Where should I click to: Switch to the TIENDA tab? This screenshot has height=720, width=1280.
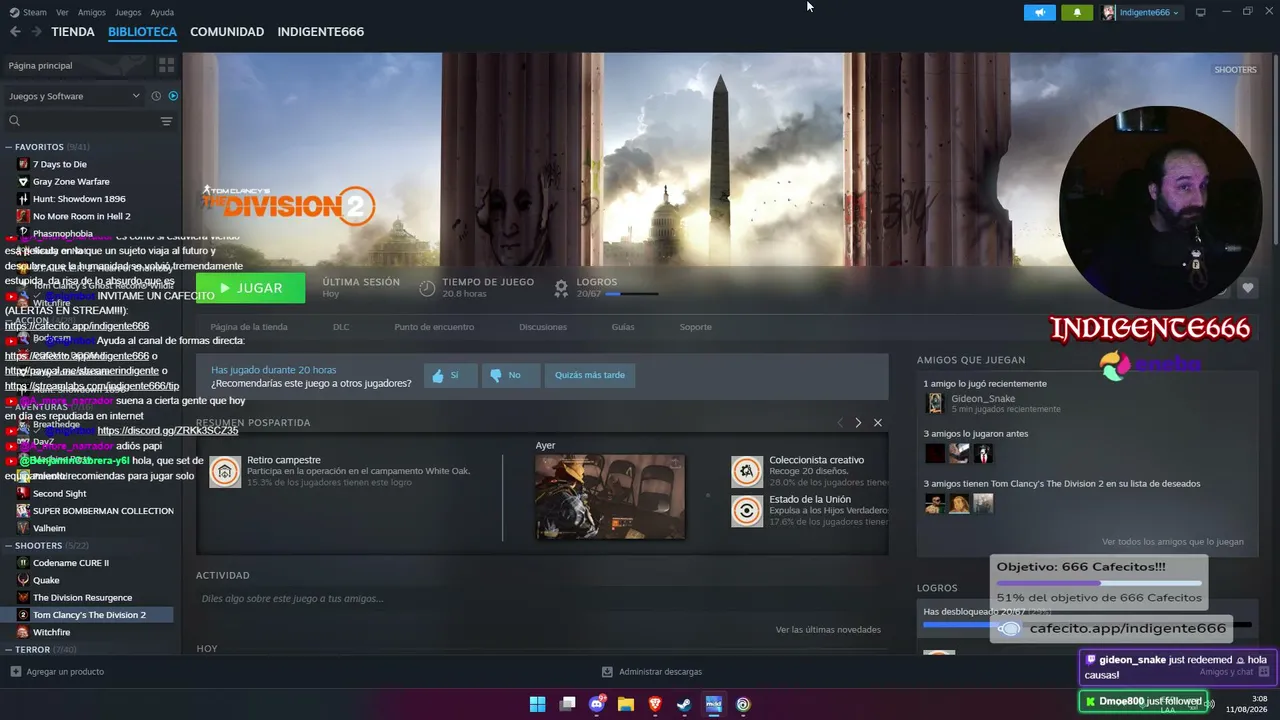click(73, 32)
